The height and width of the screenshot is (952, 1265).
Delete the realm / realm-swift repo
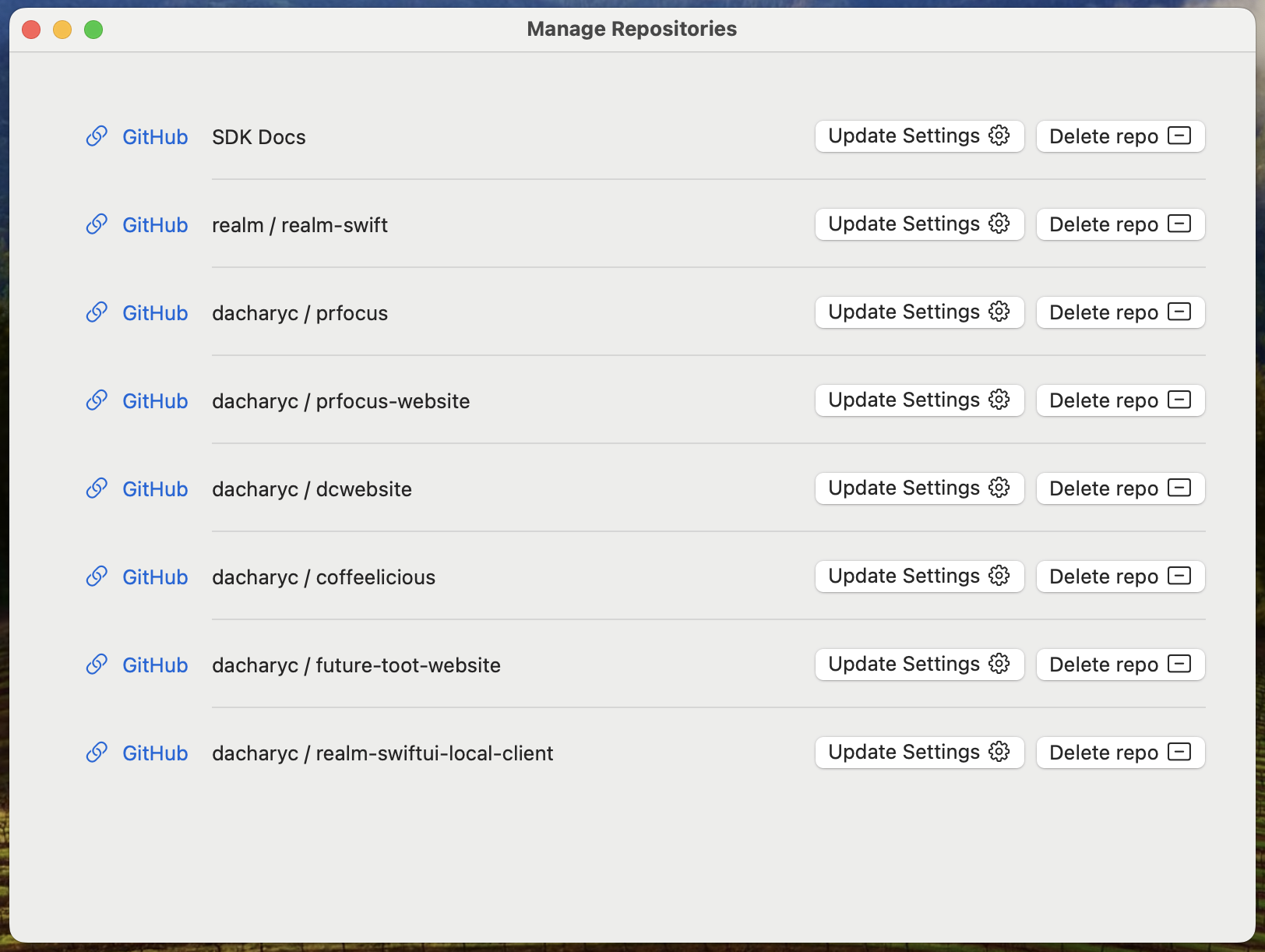(1120, 224)
